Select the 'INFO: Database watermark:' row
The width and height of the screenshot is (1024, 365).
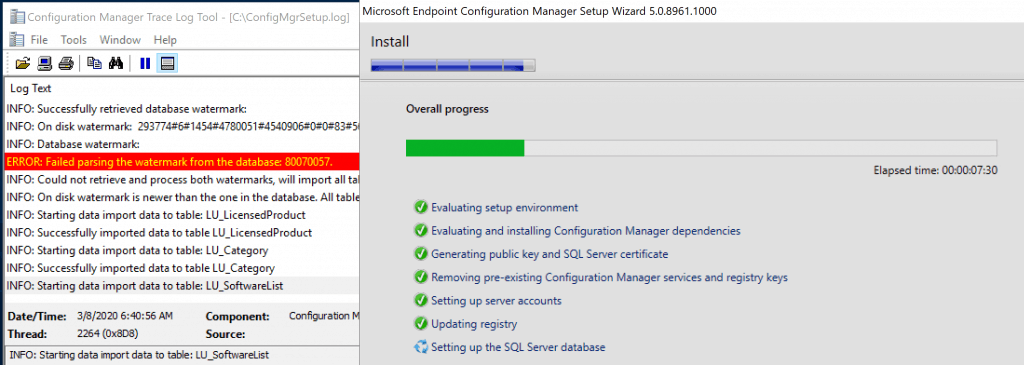click(x=182, y=144)
